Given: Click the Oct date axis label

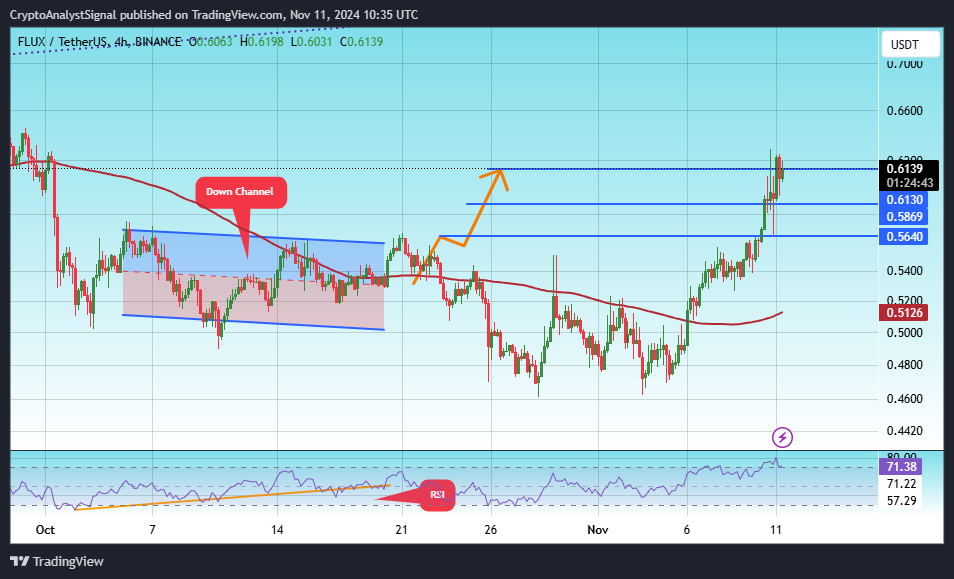Looking at the screenshot, I should [46, 530].
